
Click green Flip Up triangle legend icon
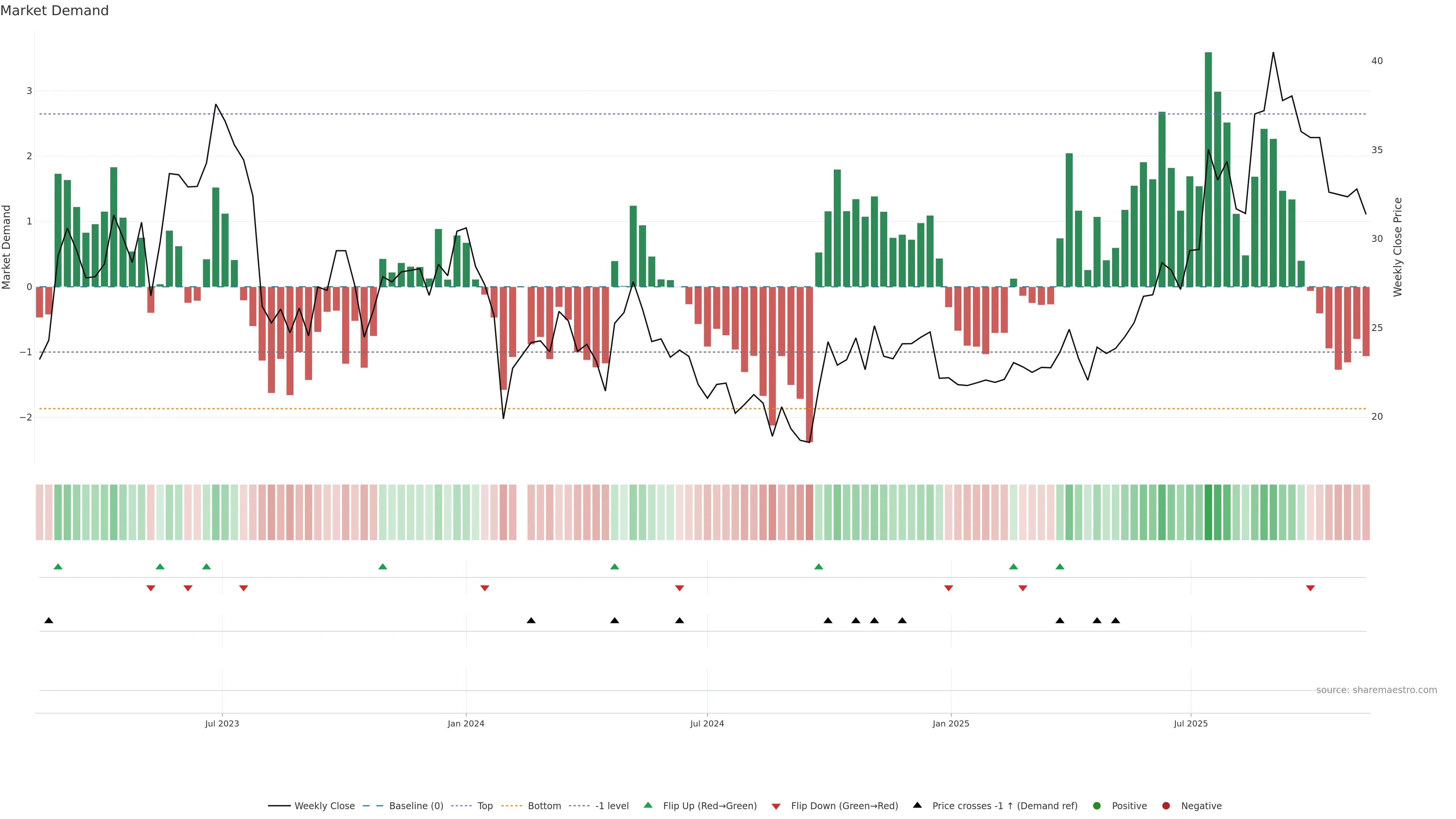tap(648, 805)
